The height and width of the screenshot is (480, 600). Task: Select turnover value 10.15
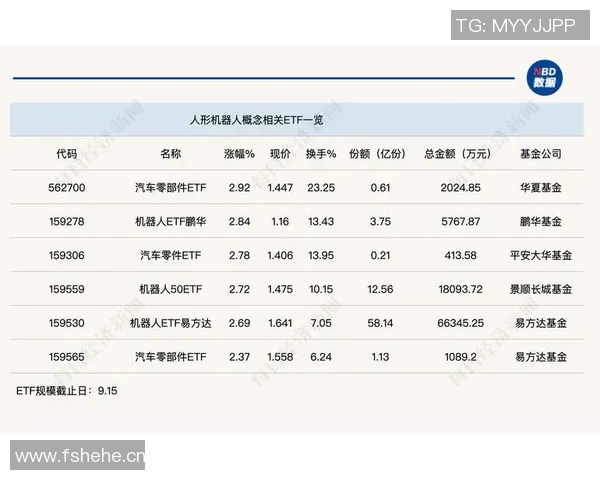click(321, 289)
